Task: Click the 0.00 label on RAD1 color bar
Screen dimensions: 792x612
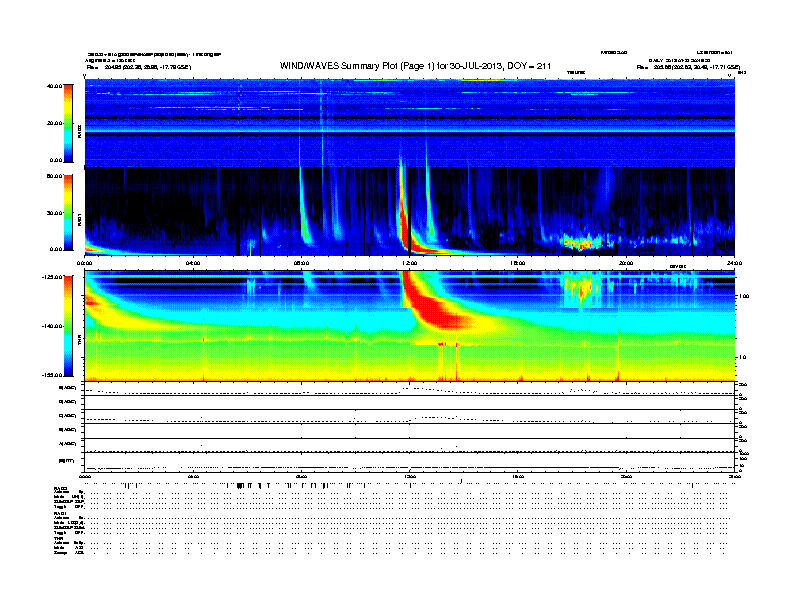Action: point(56,249)
